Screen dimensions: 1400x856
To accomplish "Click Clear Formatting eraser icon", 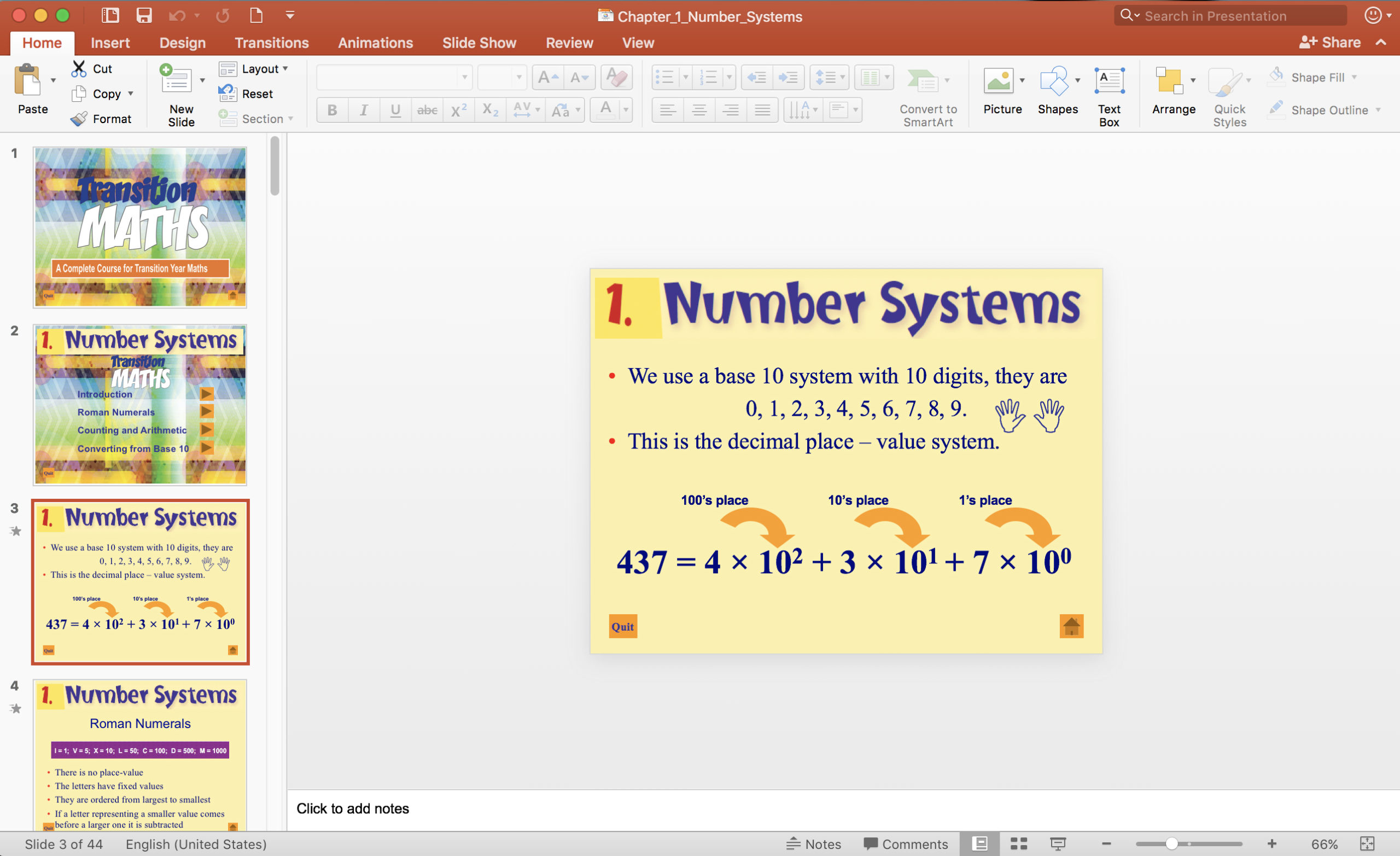I will point(616,77).
